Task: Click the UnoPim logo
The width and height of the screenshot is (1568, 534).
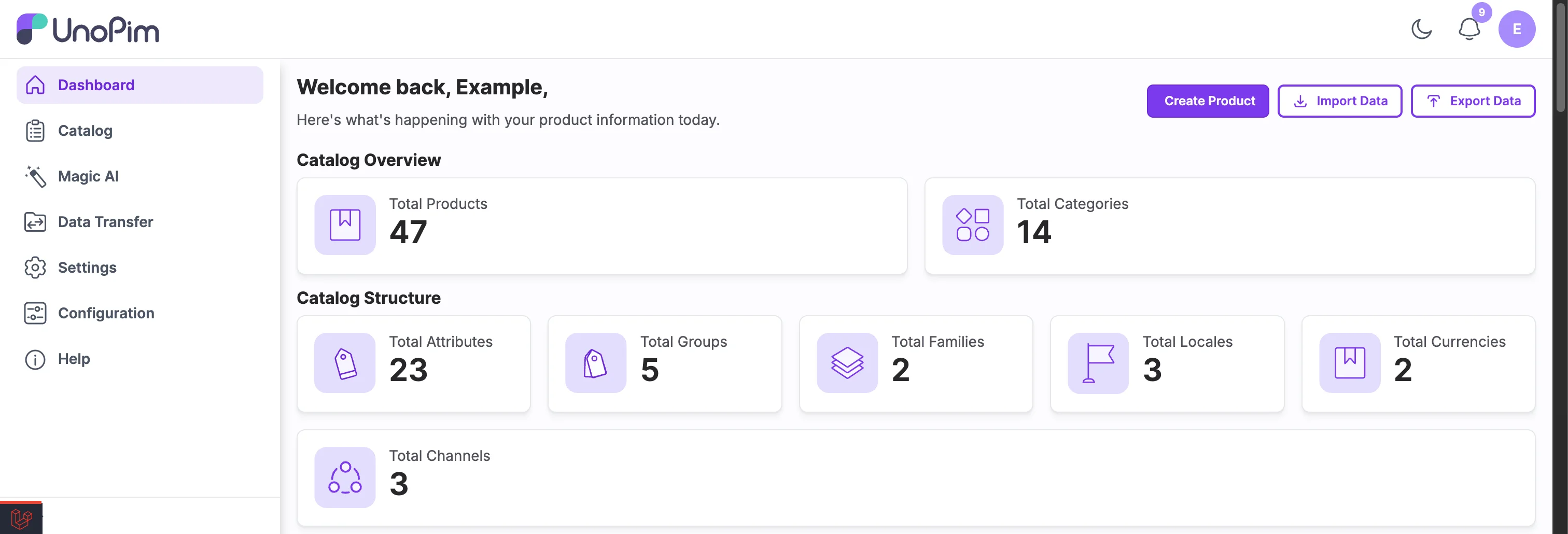Action: coord(88,29)
